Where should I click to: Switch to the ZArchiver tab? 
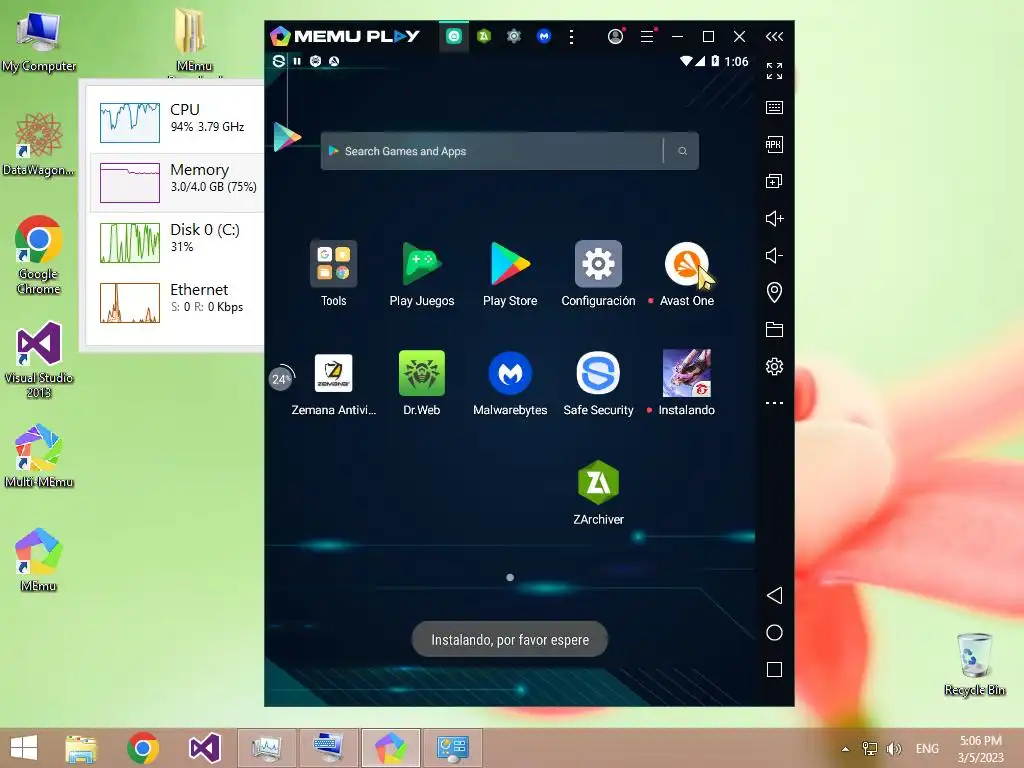coord(484,37)
